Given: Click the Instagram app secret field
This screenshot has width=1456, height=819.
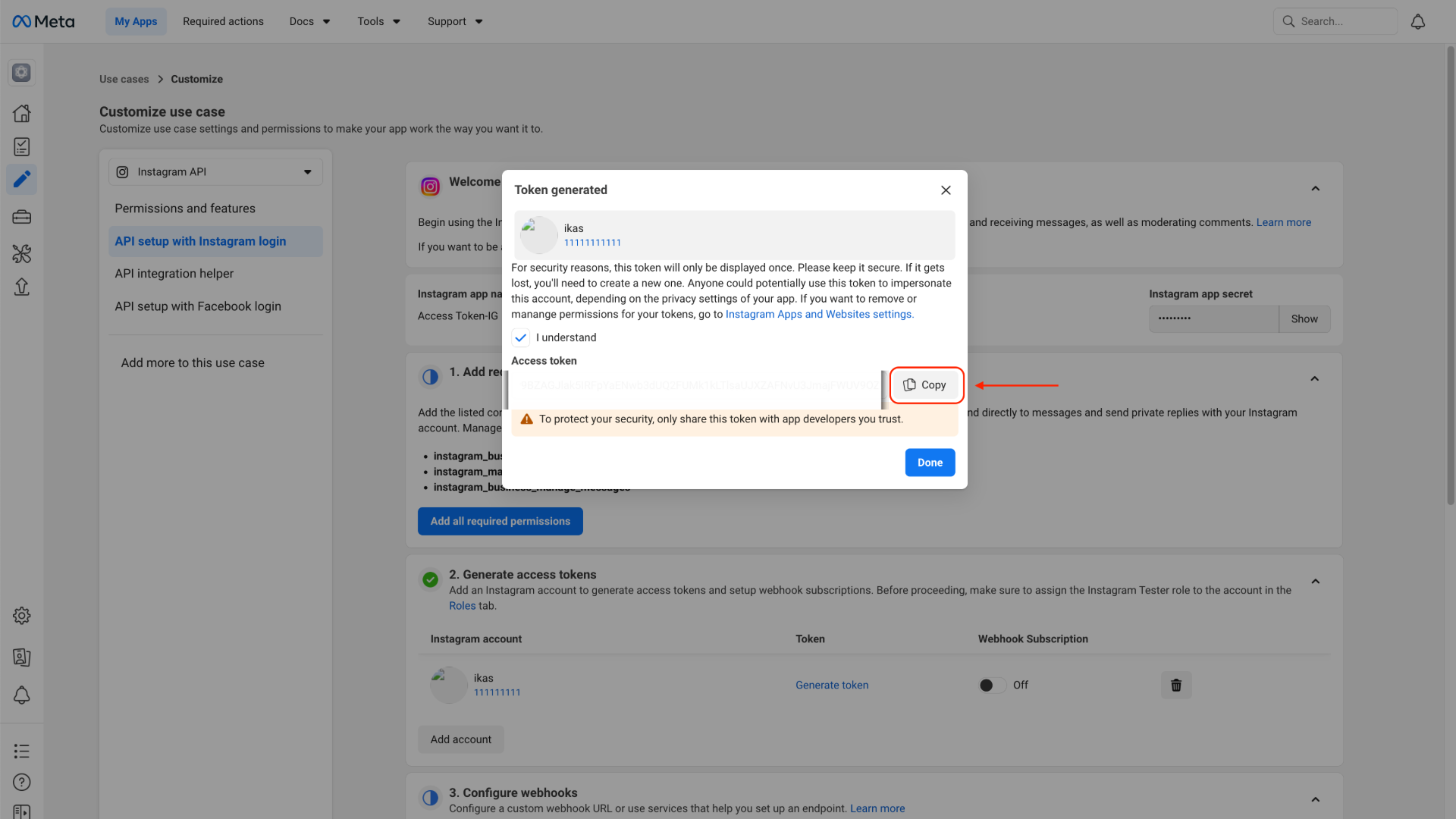Looking at the screenshot, I should tap(1213, 319).
